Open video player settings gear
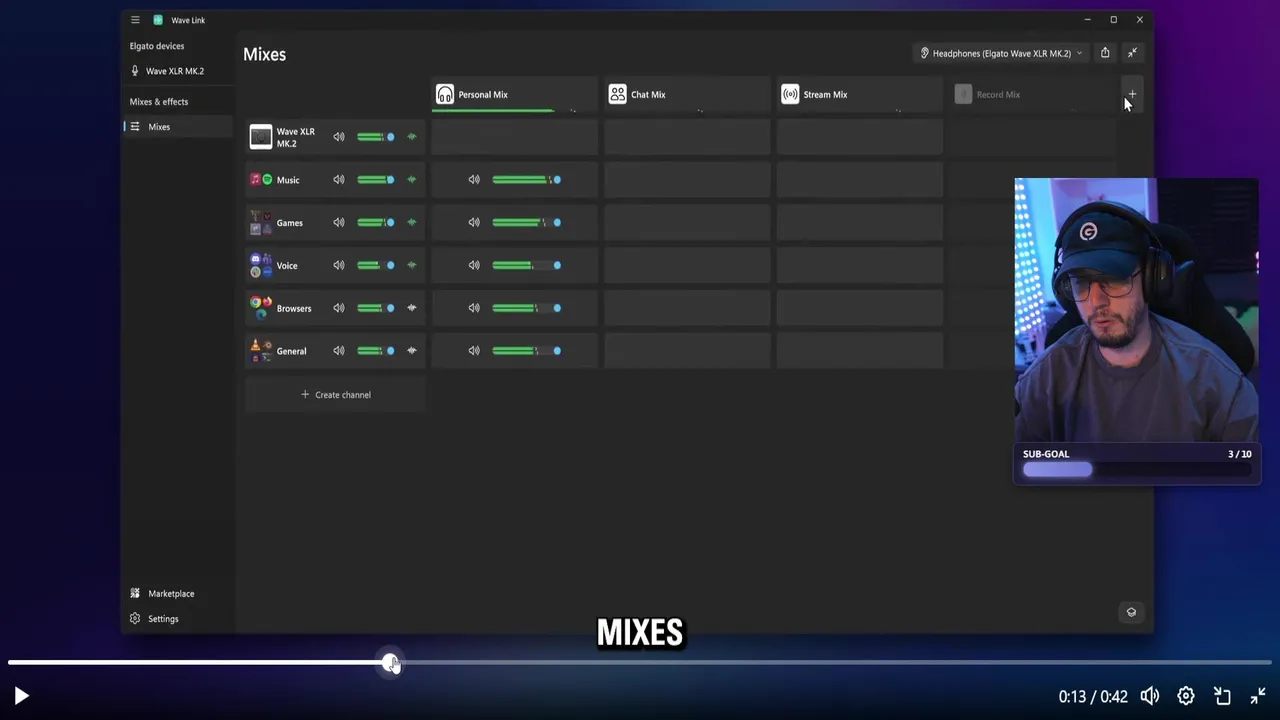This screenshot has height=720, width=1280. point(1186,696)
